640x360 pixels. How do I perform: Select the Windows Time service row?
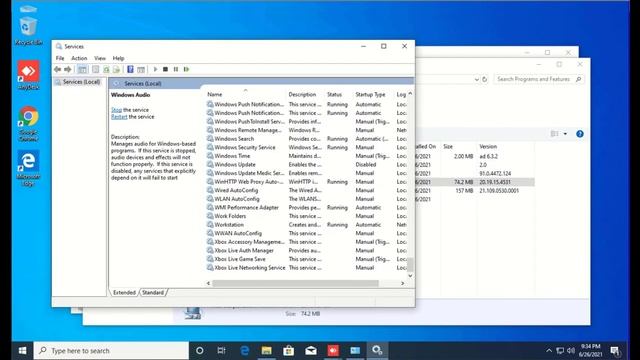coord(306,156)
